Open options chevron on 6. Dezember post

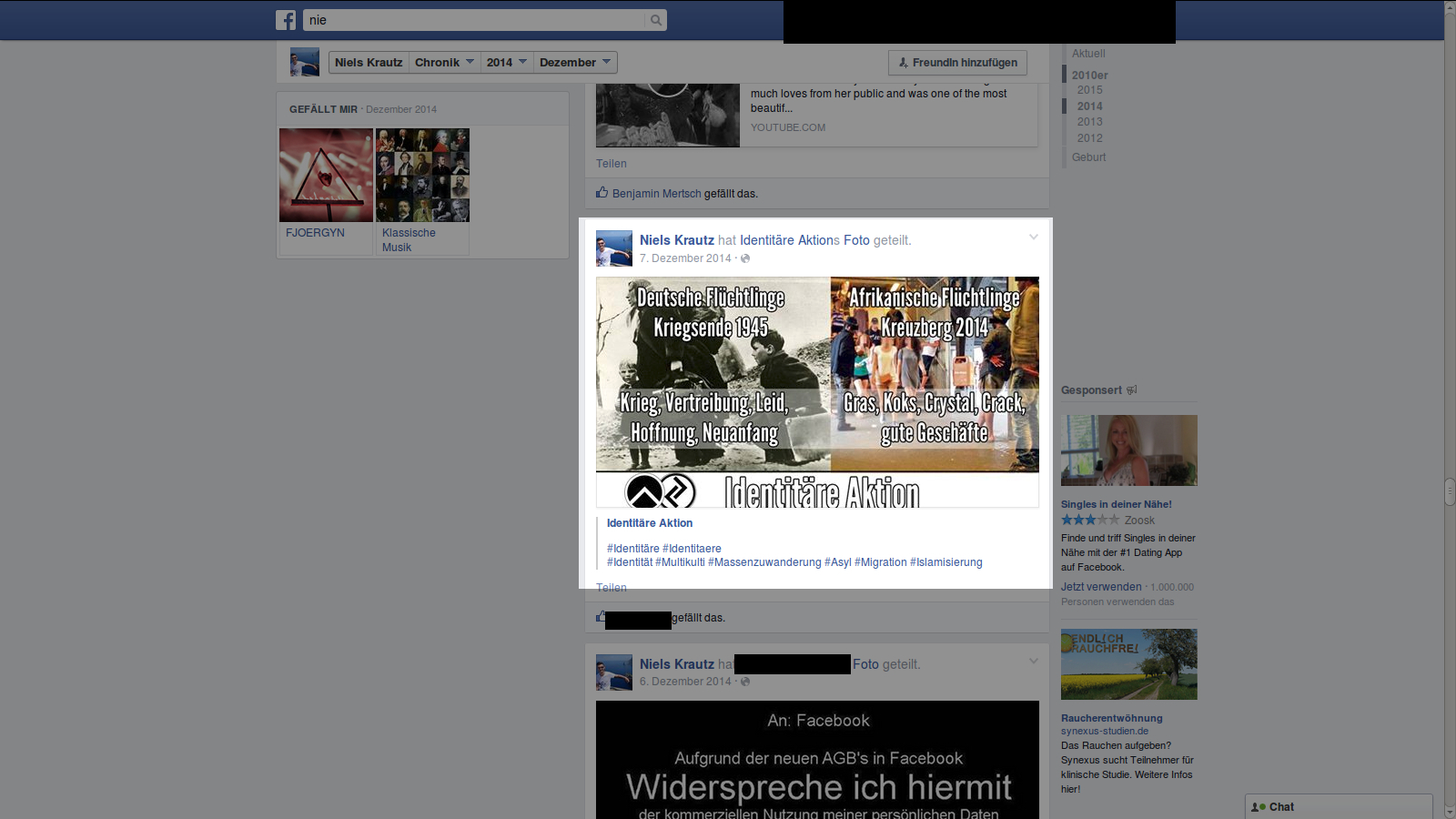1034,662
